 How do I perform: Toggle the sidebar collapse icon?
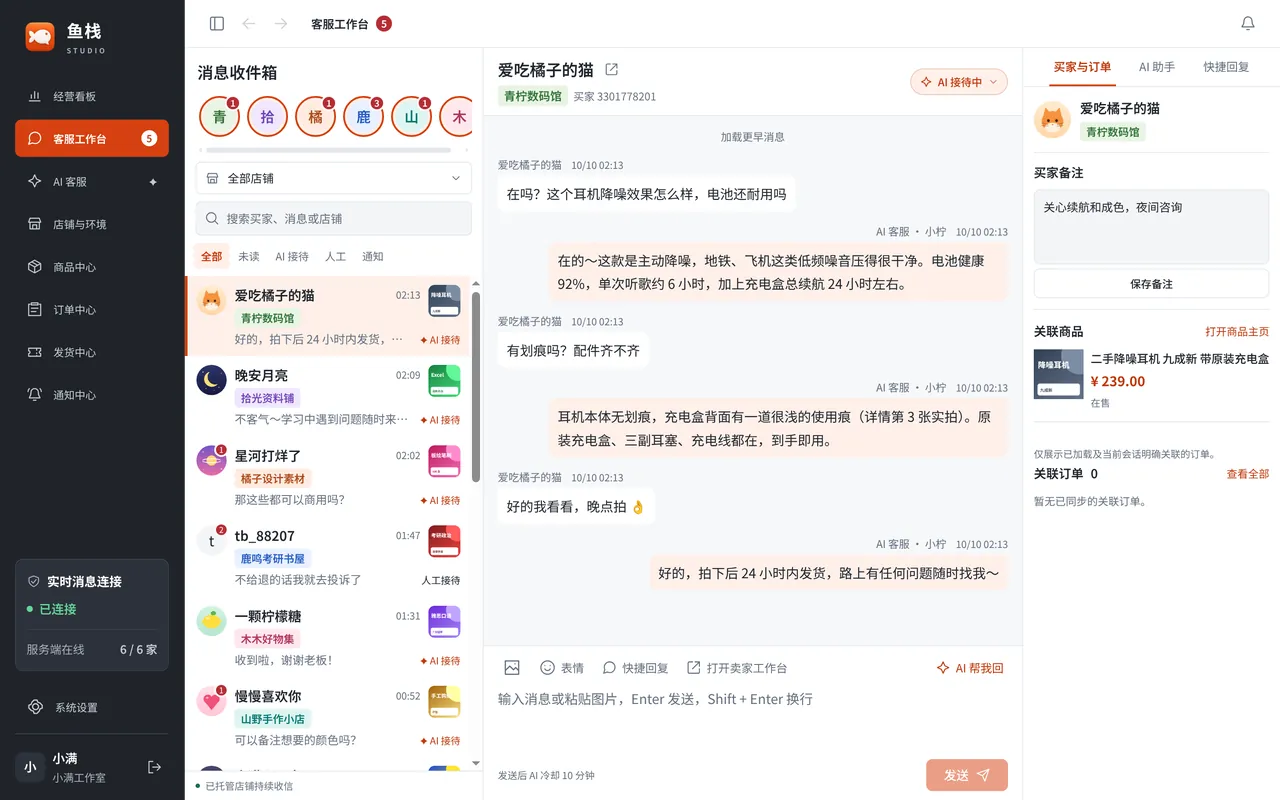217,23
